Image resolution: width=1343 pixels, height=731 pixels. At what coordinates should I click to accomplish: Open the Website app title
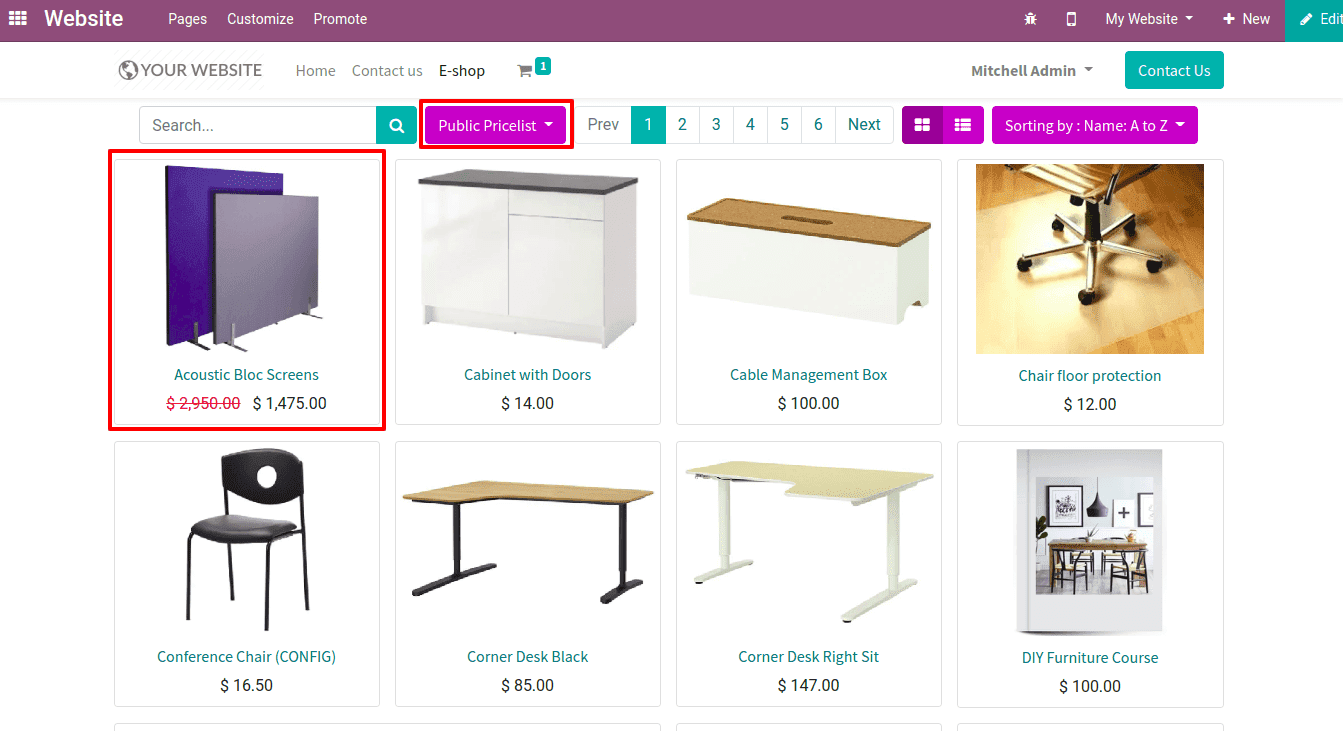coord(84,19)
